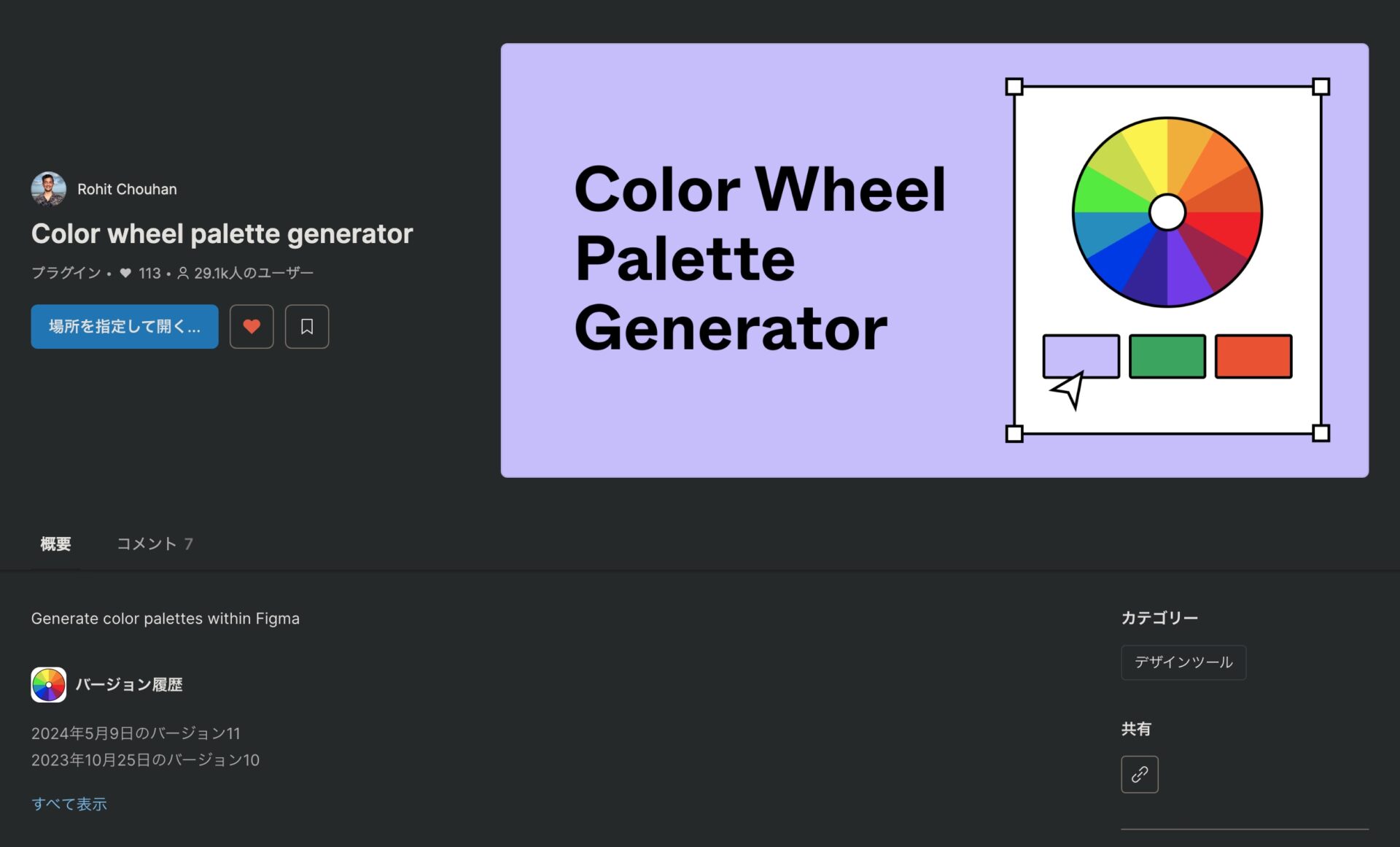The height and width of the screenshot is (847, 1400).
Task: Click the cursor arrow graphic in the cover
Action: pos(1069,390)
